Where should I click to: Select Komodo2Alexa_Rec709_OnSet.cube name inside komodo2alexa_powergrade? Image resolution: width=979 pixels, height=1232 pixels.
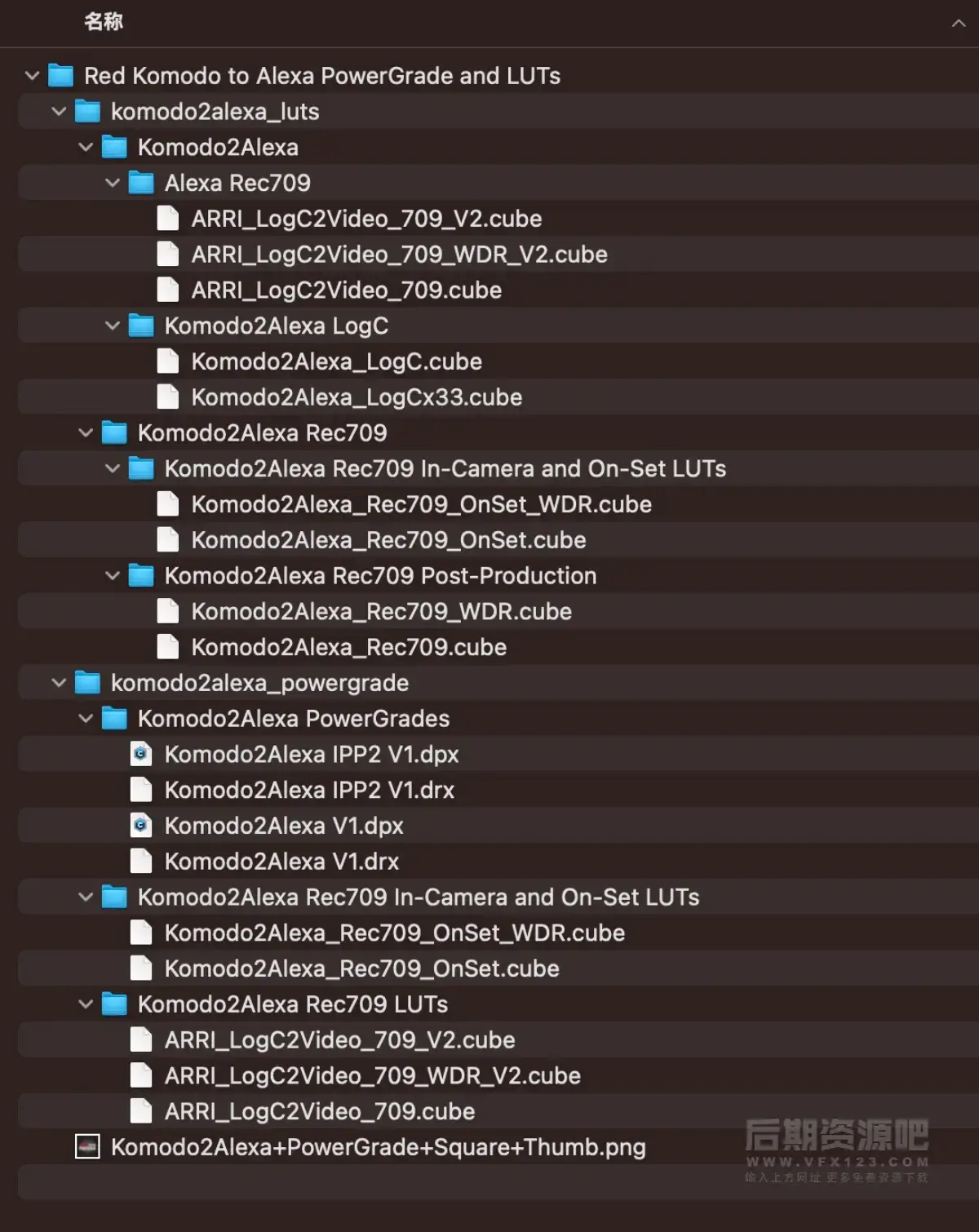click(362, 968)
